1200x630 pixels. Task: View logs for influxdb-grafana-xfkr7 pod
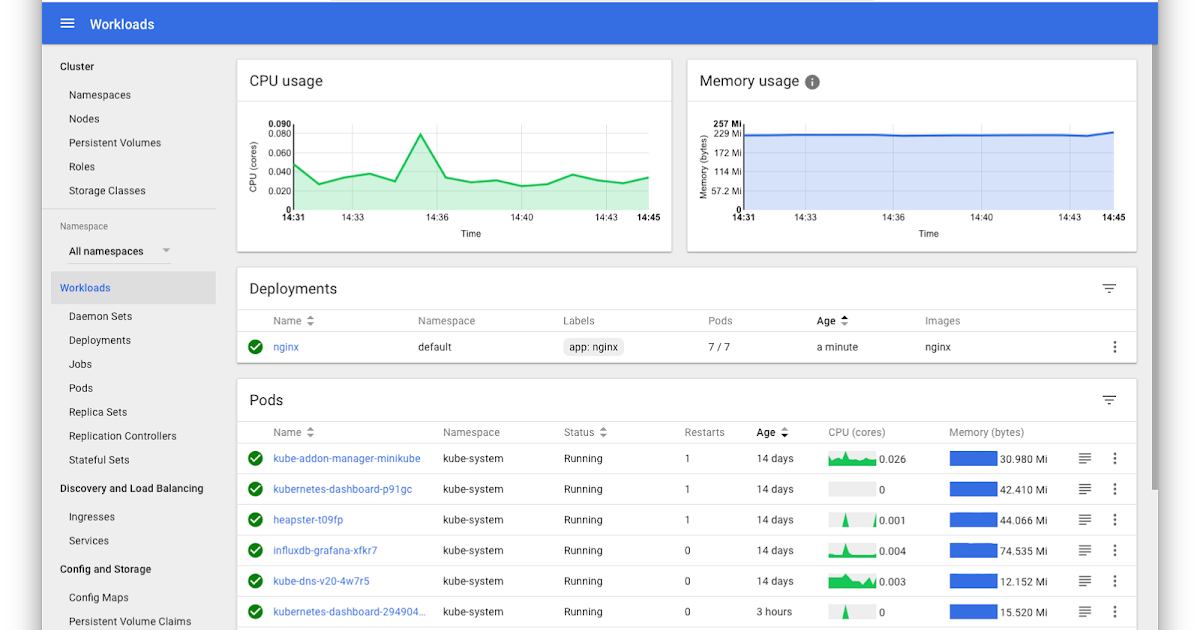coord(1084,550)
